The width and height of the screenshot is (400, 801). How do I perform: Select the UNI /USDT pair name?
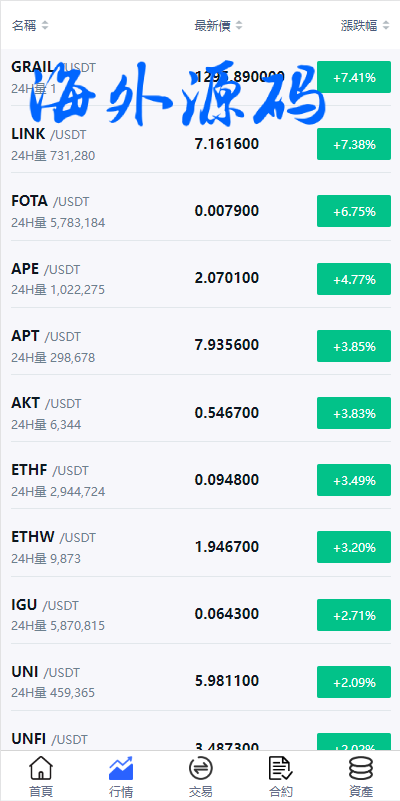click(46, 672)
